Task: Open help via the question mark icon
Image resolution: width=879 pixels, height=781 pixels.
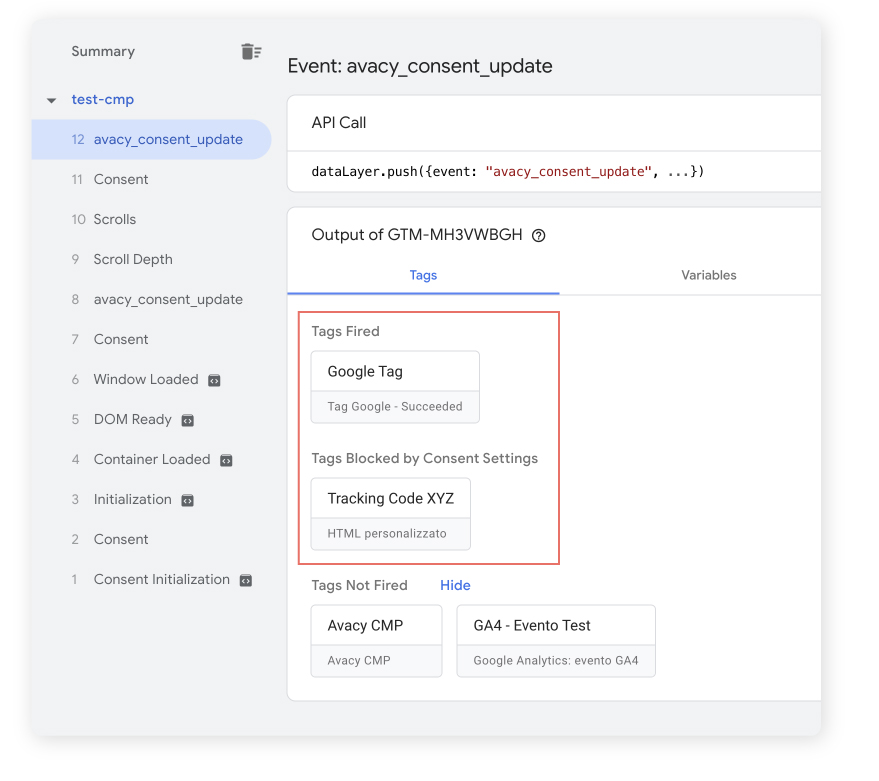Action: click(539, 236)
